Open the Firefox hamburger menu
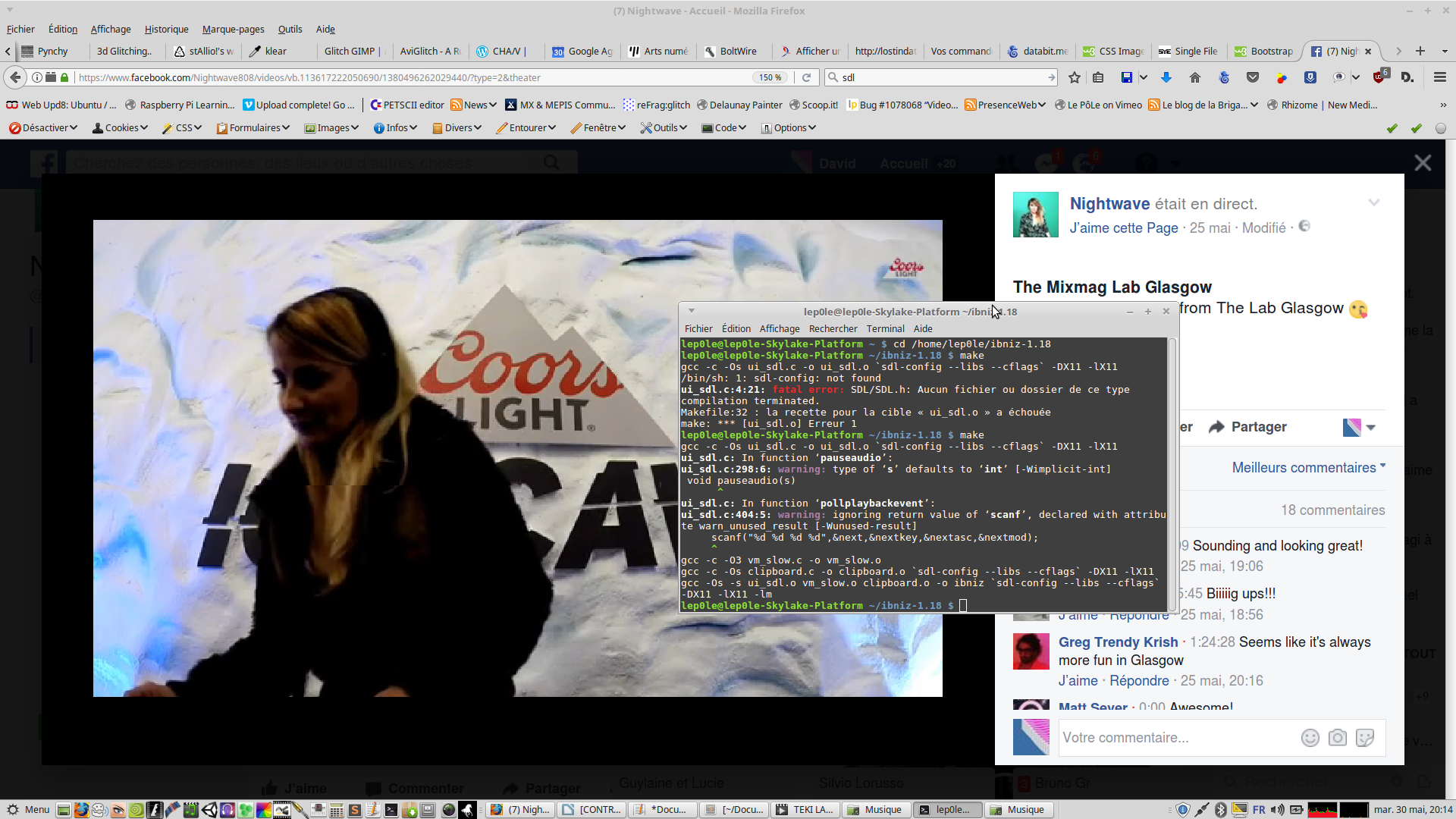The image size is (1456, 819). 1439,77
